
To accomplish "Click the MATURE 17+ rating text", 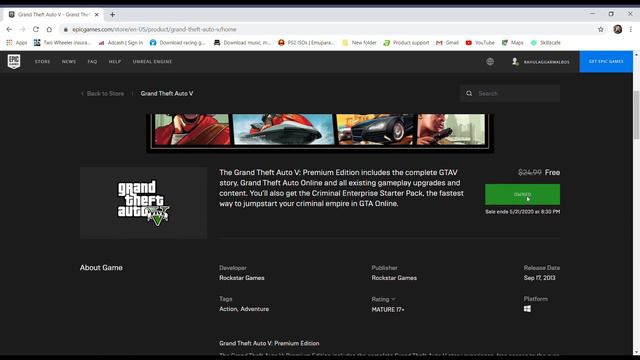I will 388,310.
